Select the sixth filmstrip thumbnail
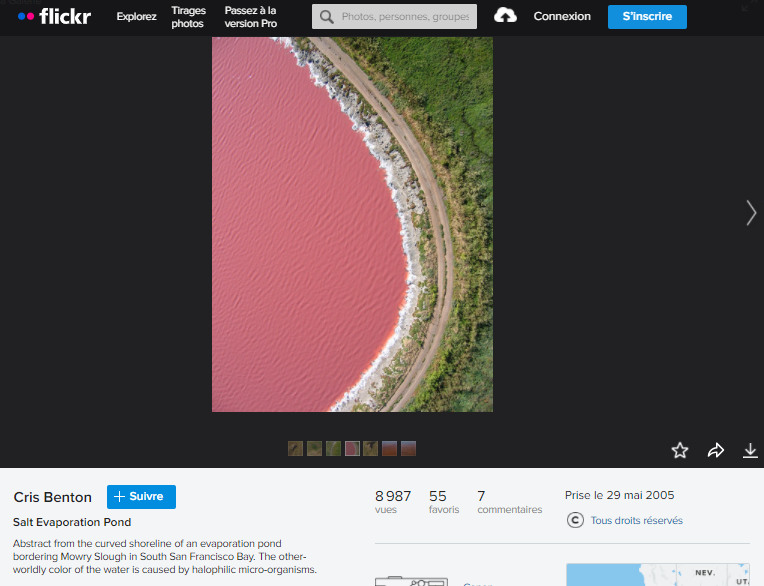This screenshot has height=586, width=764. point(389,448)
